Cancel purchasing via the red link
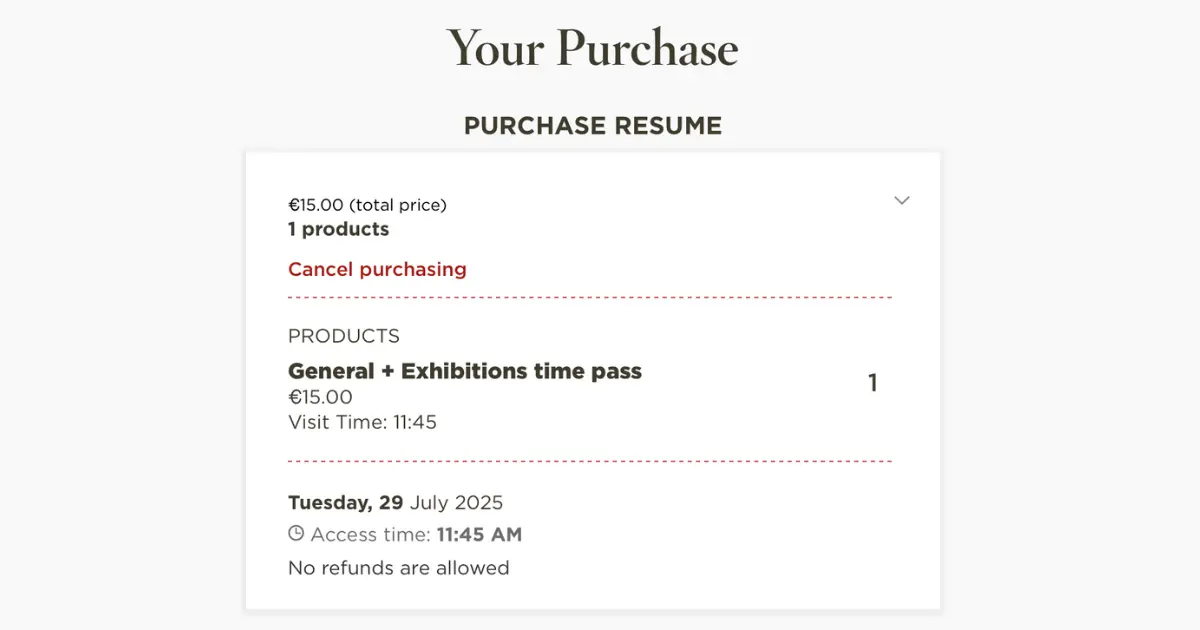This screenshot has width=1200, height=630. [377, 269]
